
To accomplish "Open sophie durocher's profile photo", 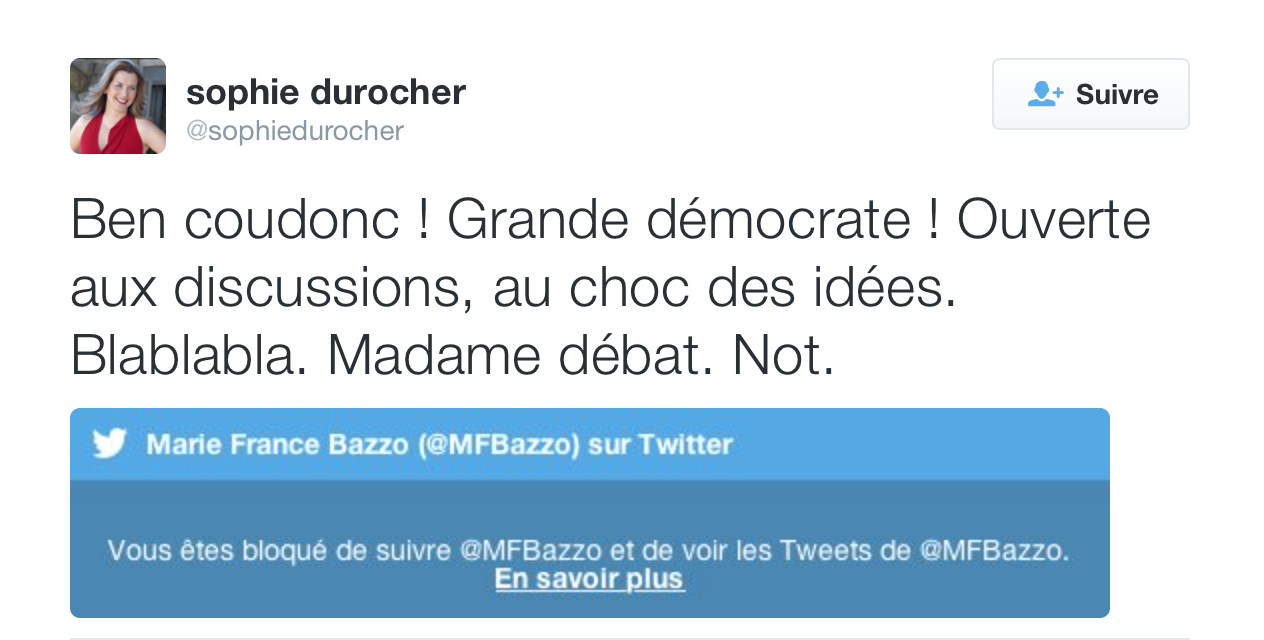I will click(x=118, y=106).
